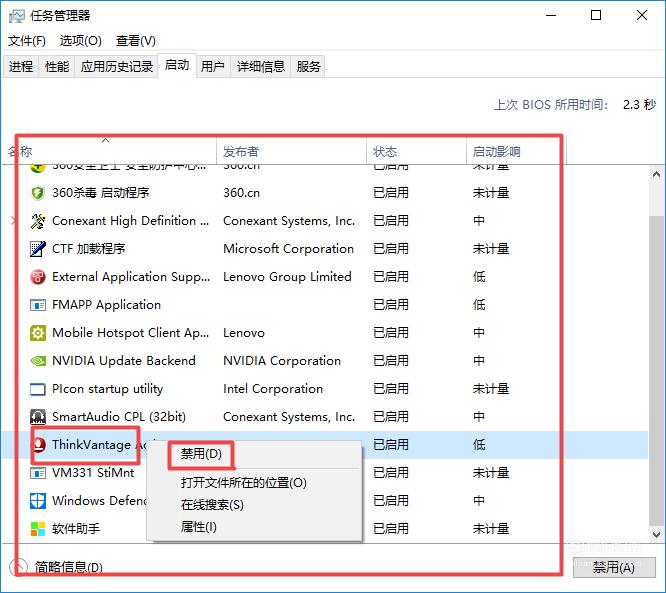Click the vertical scrollbar thumb
This screenshot has height=593, width=666.
click(x=656, y=370)
